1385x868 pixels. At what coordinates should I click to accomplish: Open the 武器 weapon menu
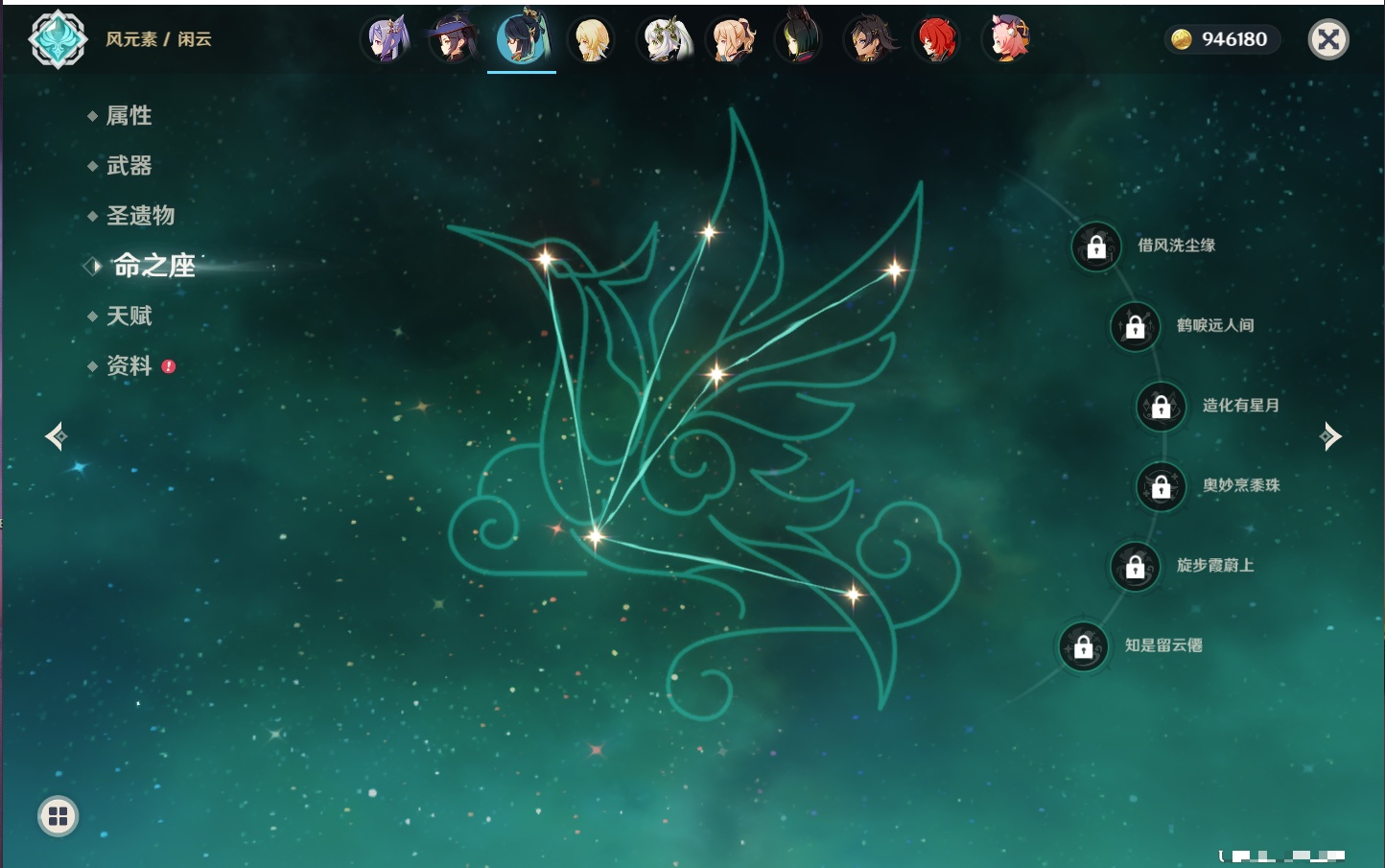point(129,166)
